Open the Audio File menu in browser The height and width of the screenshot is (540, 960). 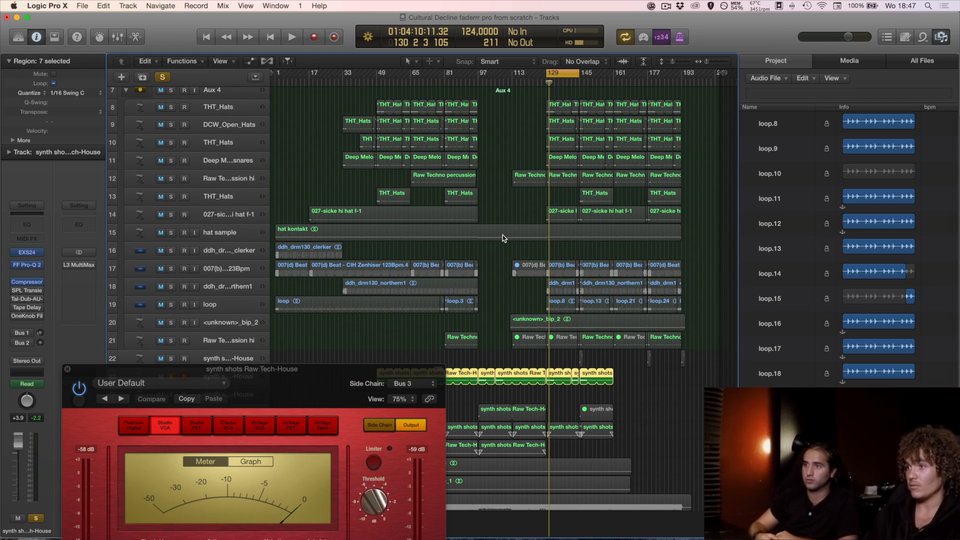pos(769,78)
